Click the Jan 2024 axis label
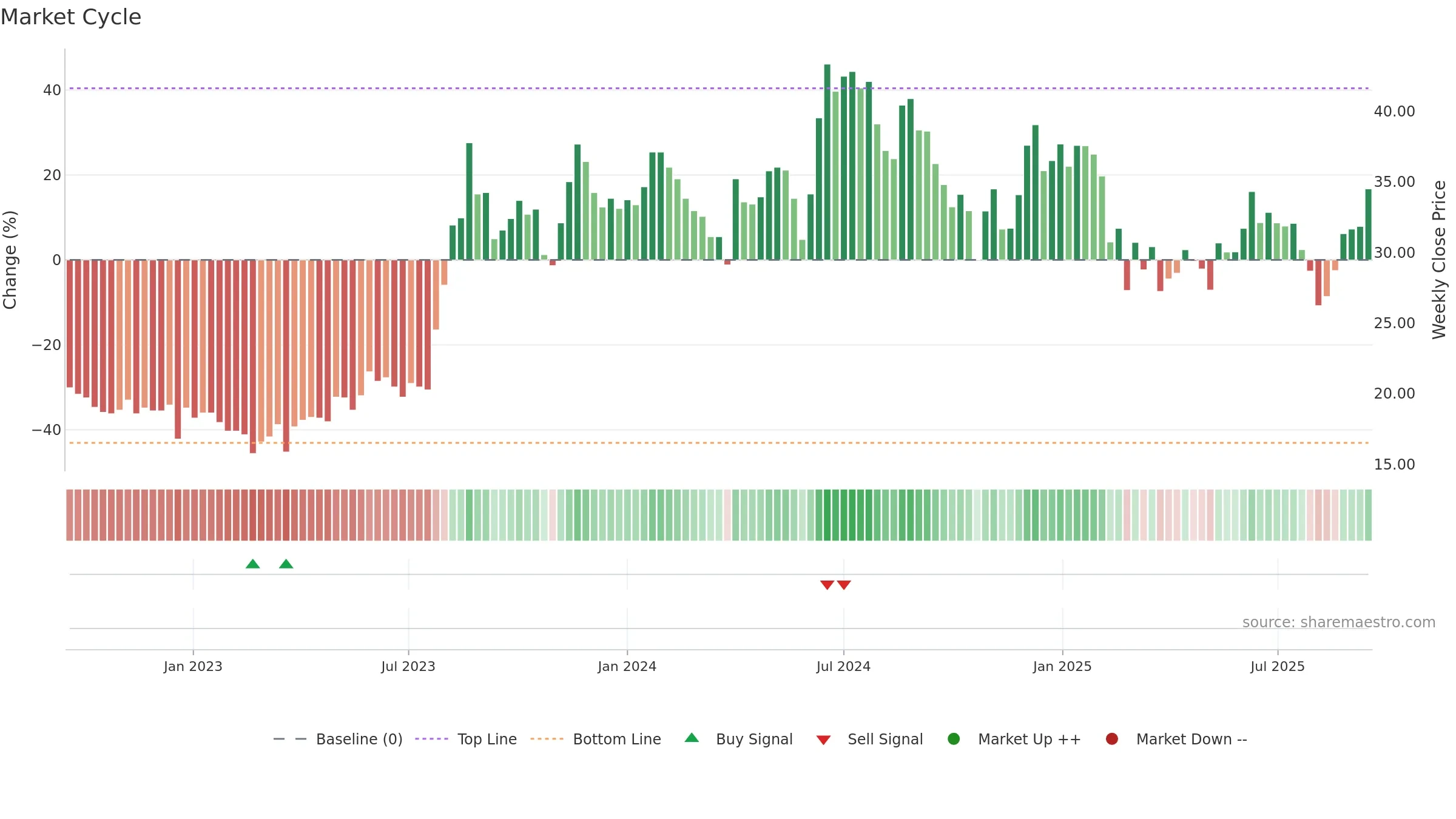This screenshot has width=1456, height=819. pyautogui.click(x=627, y=666)
